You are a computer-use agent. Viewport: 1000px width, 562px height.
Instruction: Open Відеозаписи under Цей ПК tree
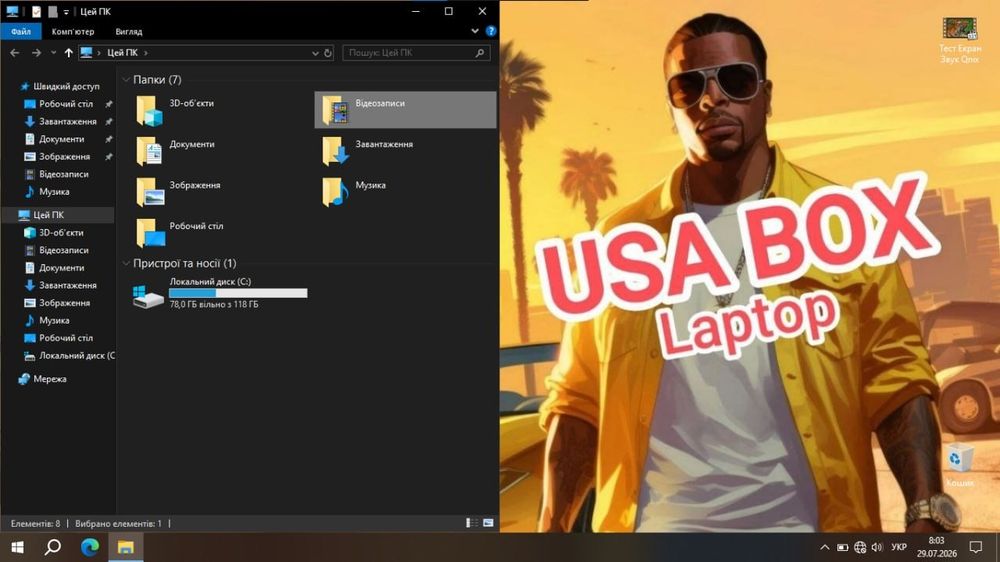point(64,250)
